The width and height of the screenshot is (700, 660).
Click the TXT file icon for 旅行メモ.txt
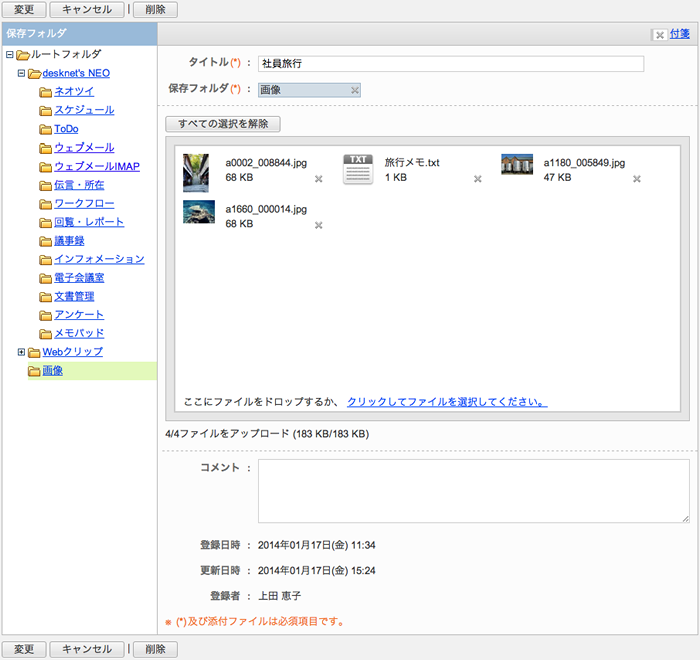358,170
